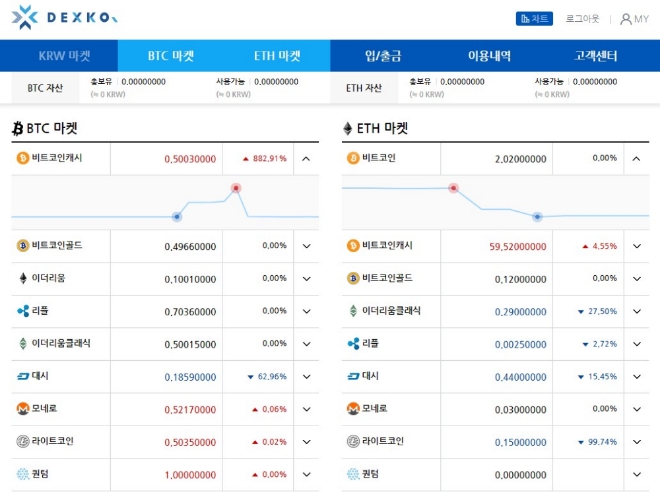
Task: Click 퀀텀 coin icon in ETH market
Action: pyautogui.click(x=353, y=474)
